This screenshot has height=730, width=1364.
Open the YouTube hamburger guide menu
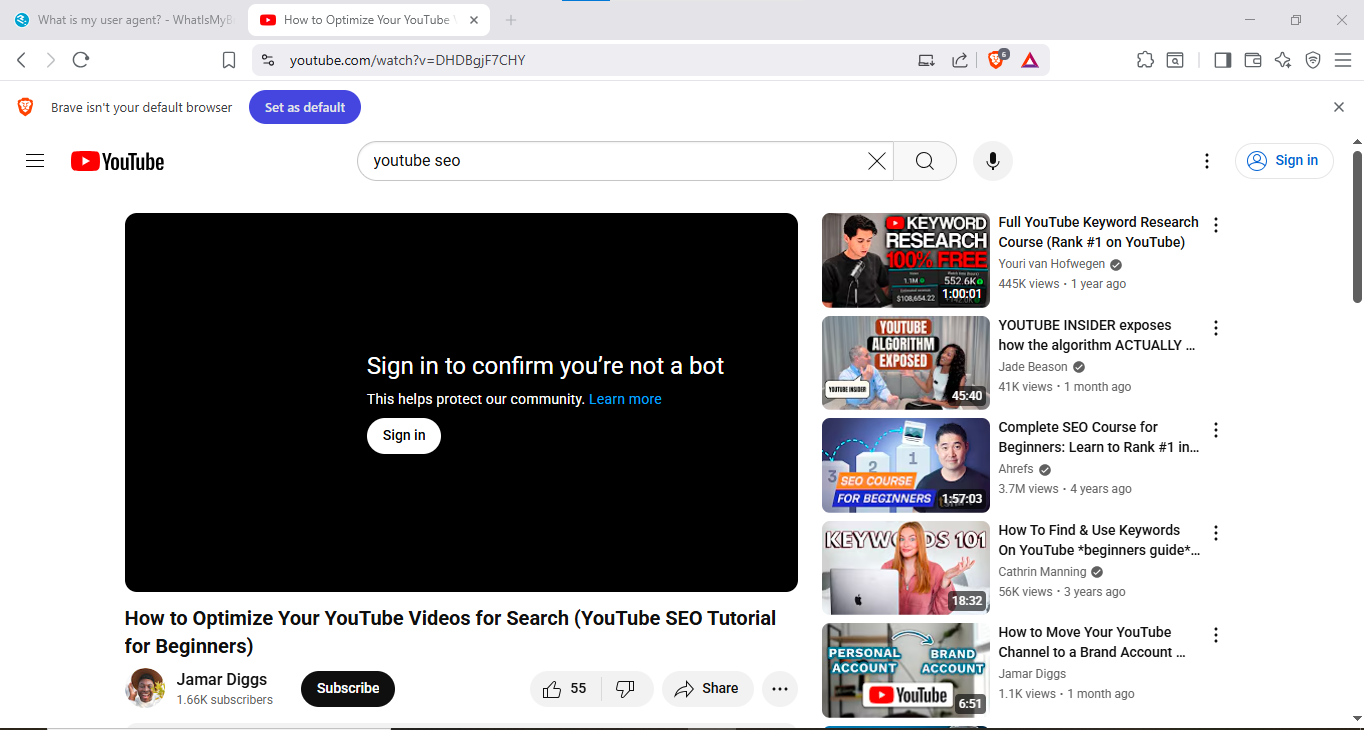(35, 161)
